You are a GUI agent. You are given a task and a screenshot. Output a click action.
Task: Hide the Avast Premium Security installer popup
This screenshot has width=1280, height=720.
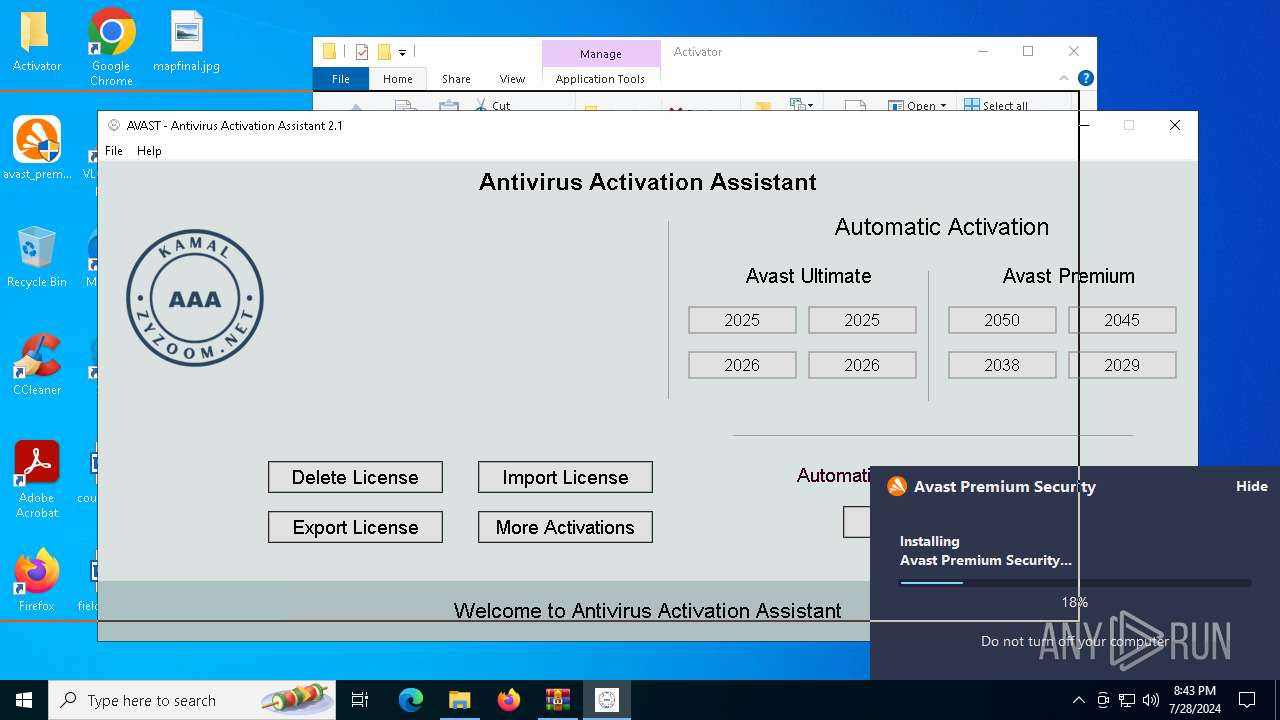[x=1251, y=486]
